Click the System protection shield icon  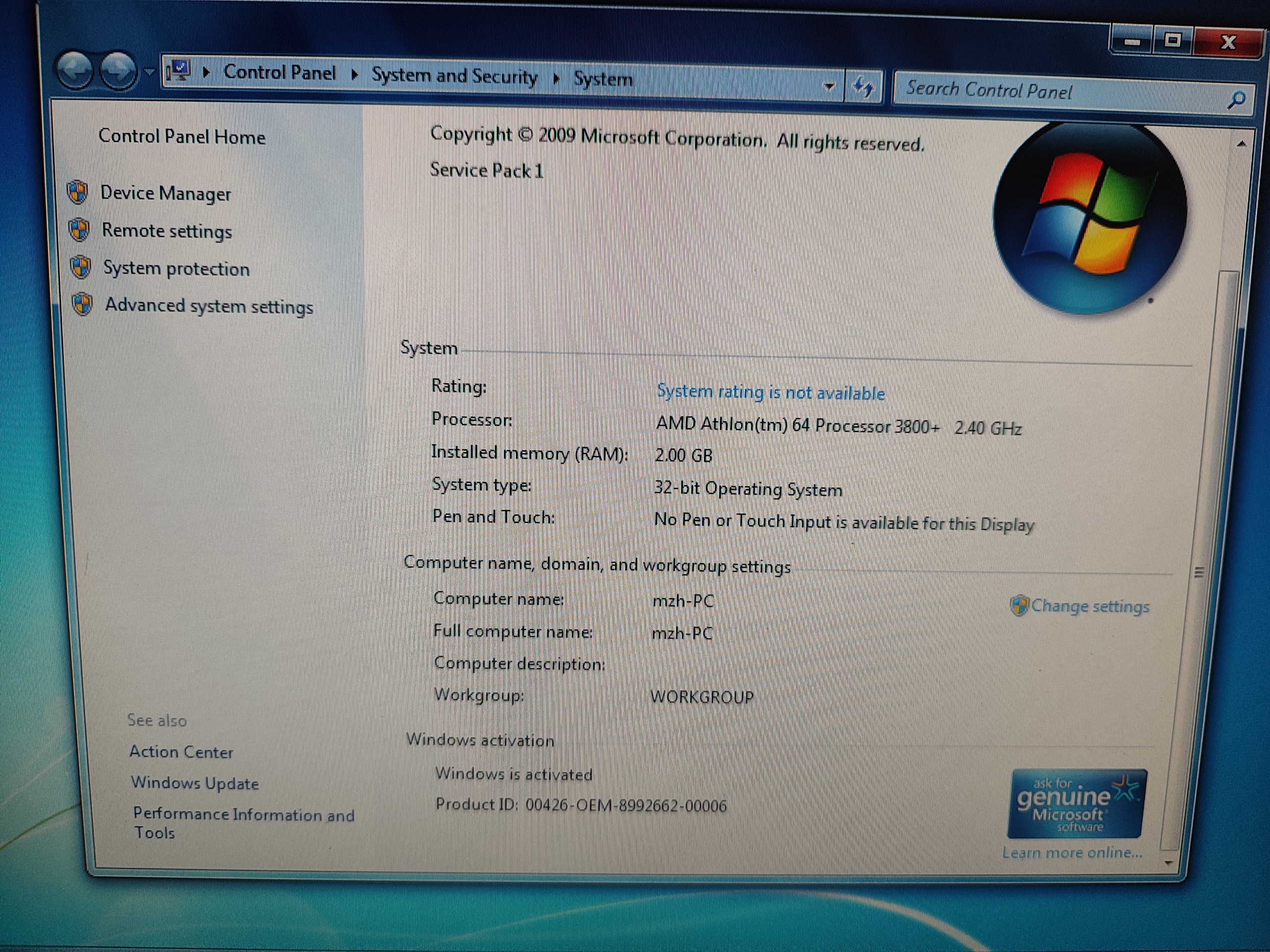click(80, 267)
